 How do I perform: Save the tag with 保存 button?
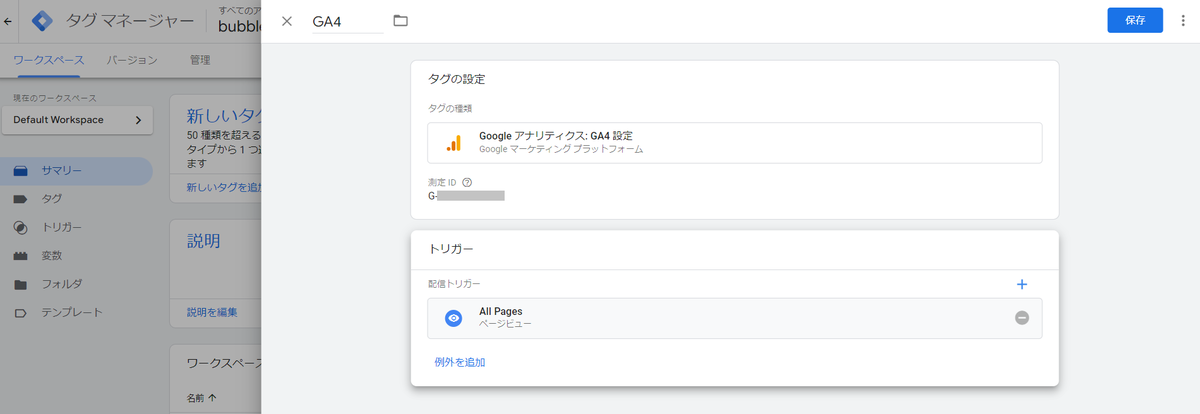(1135, 21)
